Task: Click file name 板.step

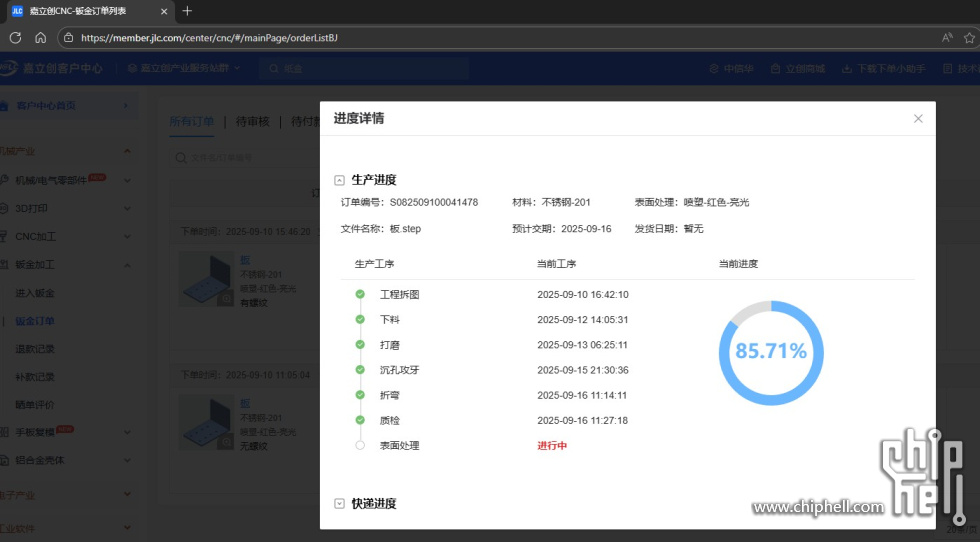Action: coord(406,229)
